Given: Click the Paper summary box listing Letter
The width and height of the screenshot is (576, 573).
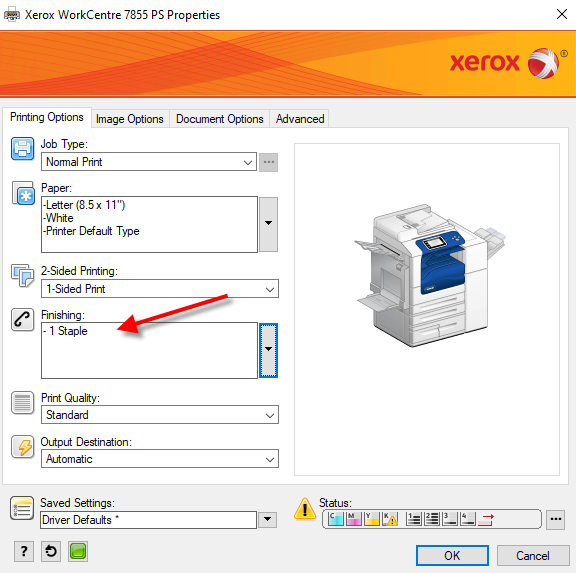Looking at the screenshot, I should click(149, 224).
